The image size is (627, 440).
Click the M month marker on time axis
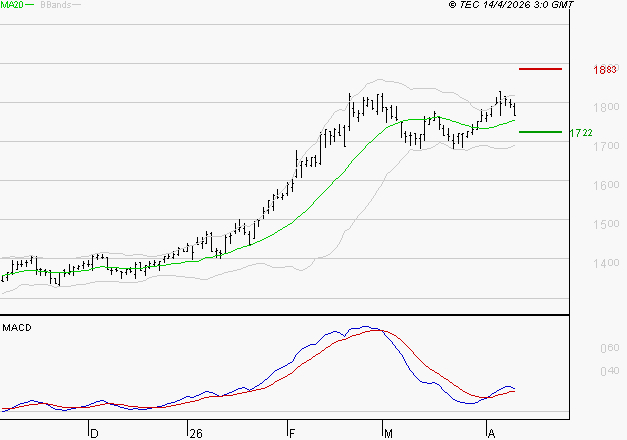[388, 434]
